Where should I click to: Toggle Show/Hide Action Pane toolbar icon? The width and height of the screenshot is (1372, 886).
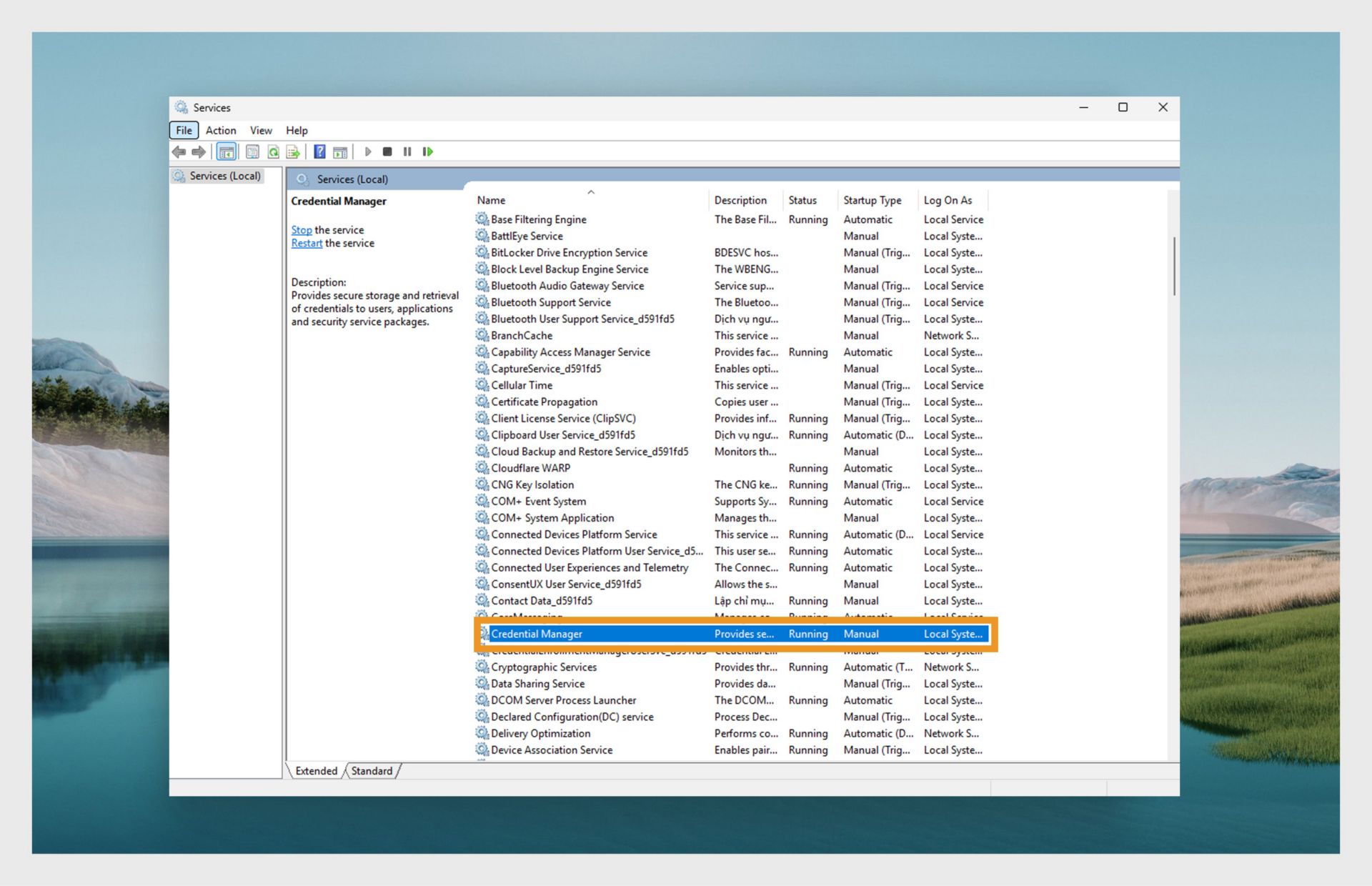[x=340, y=151]
